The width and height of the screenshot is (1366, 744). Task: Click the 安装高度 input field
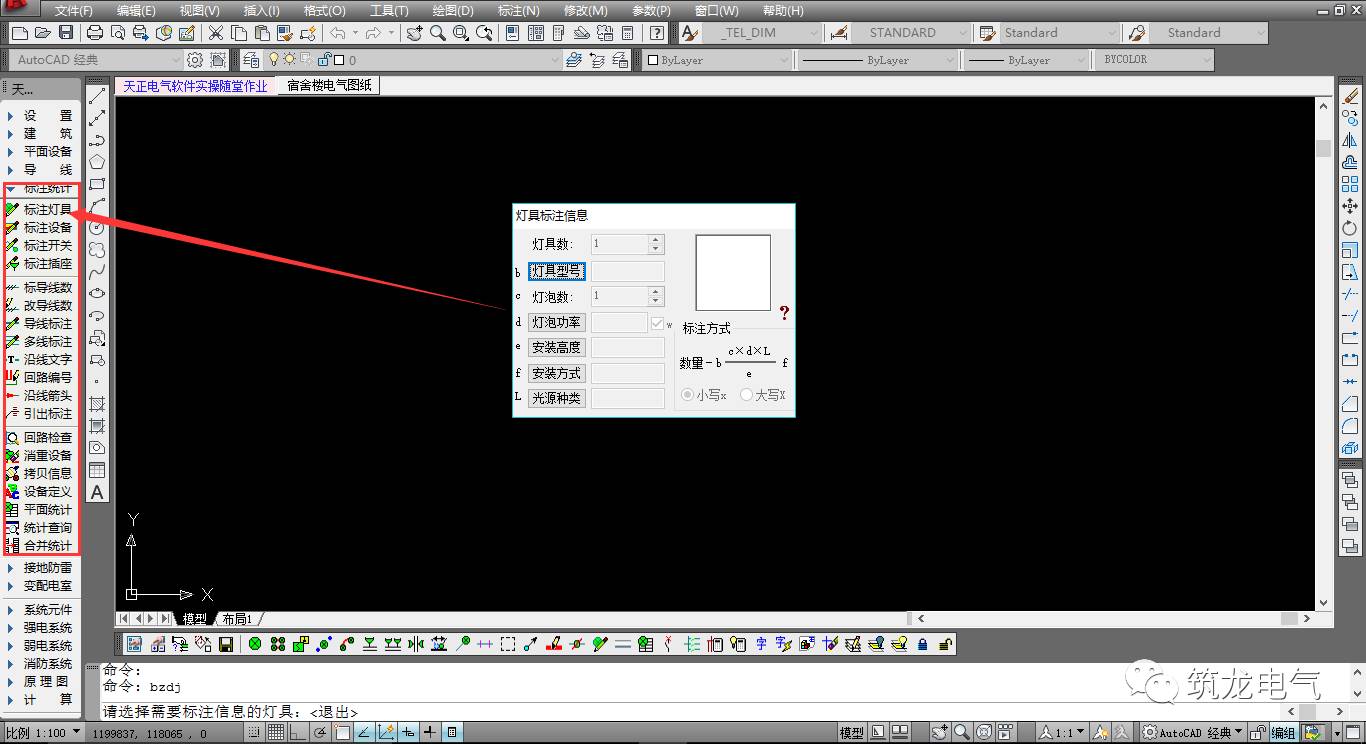(x=627, y=348)
